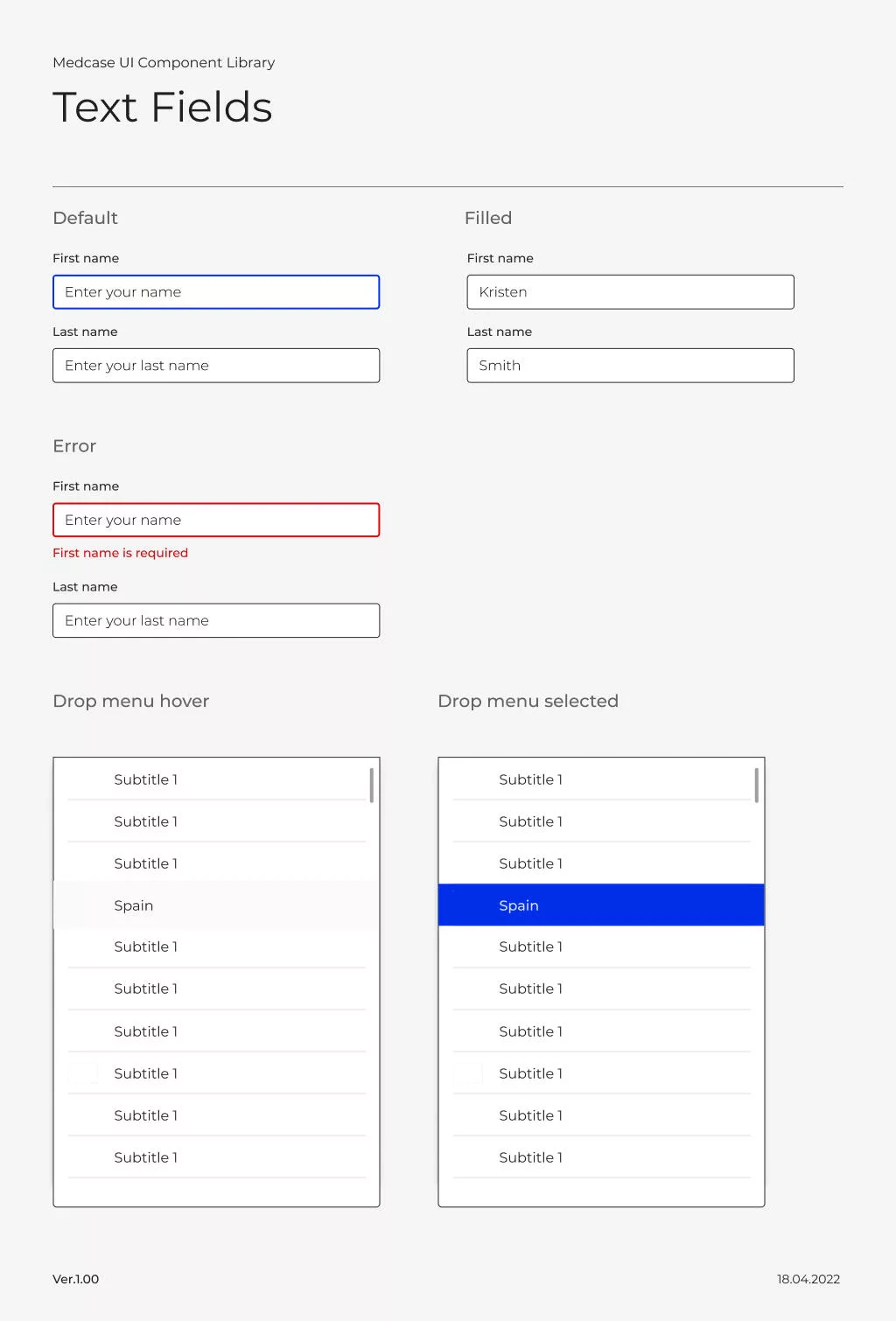Focus the red-outlined First name error field
The width and height of the screenshot is (896, 1321).
[216, 520]
